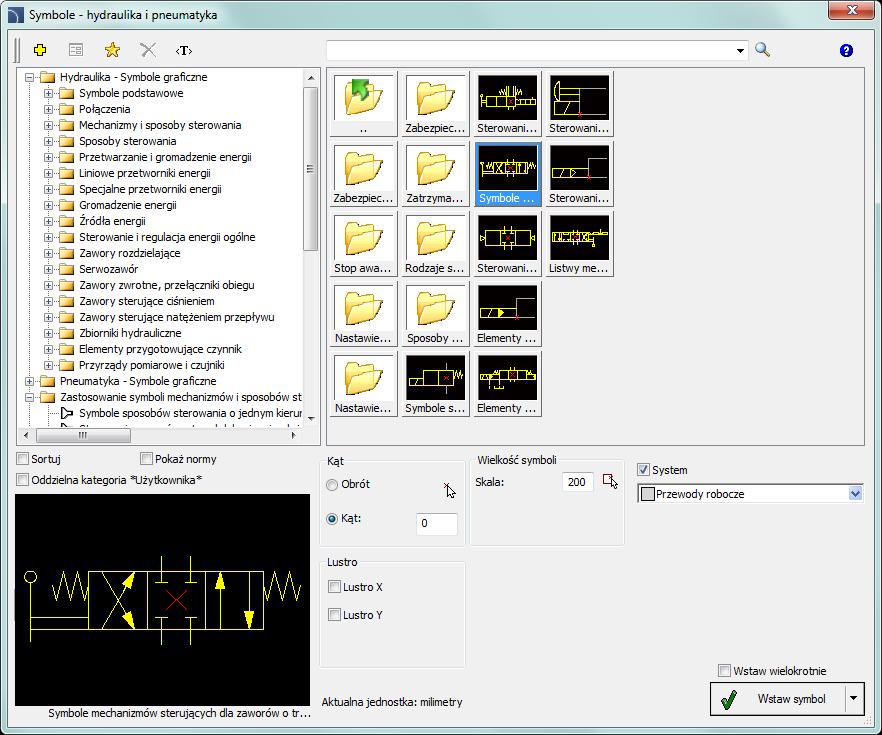Open the 'Sposoby ...' folder
The image size is (882, 735).
[435, 314]
